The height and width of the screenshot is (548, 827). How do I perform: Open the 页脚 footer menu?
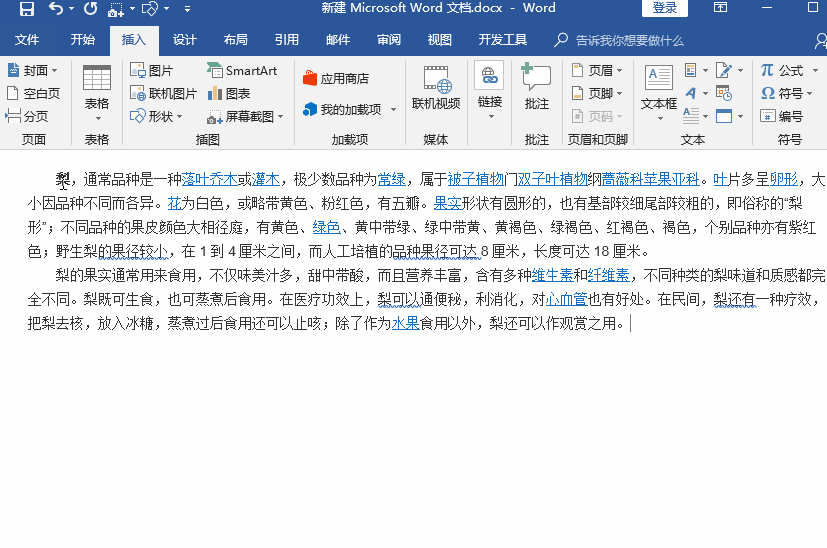coord(598,93)
